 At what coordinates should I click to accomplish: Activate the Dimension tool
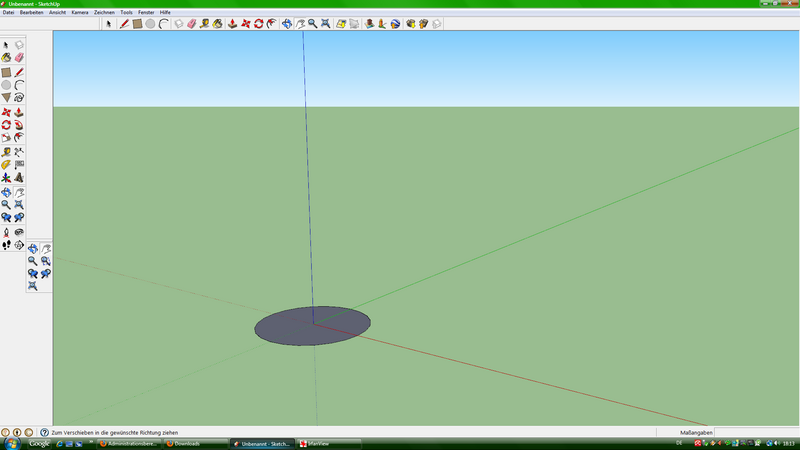point(19,151)
